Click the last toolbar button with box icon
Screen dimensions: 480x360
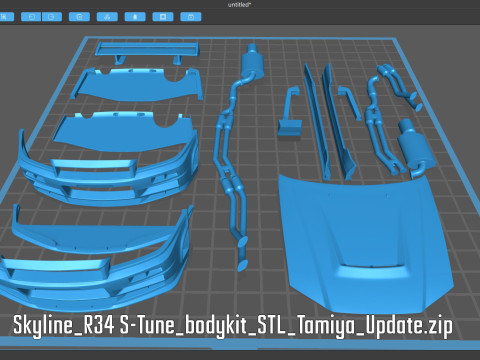pos(191,17)
